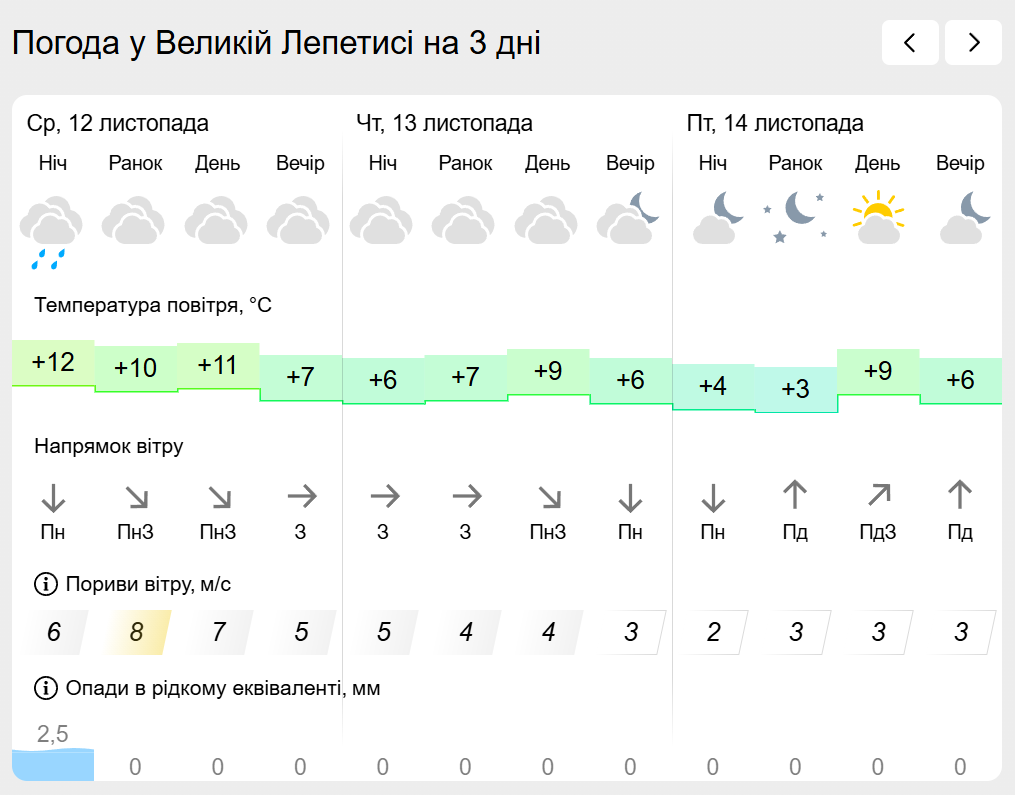Click Thursday daytime's overcast cloud icon

(x=547, y=221)
